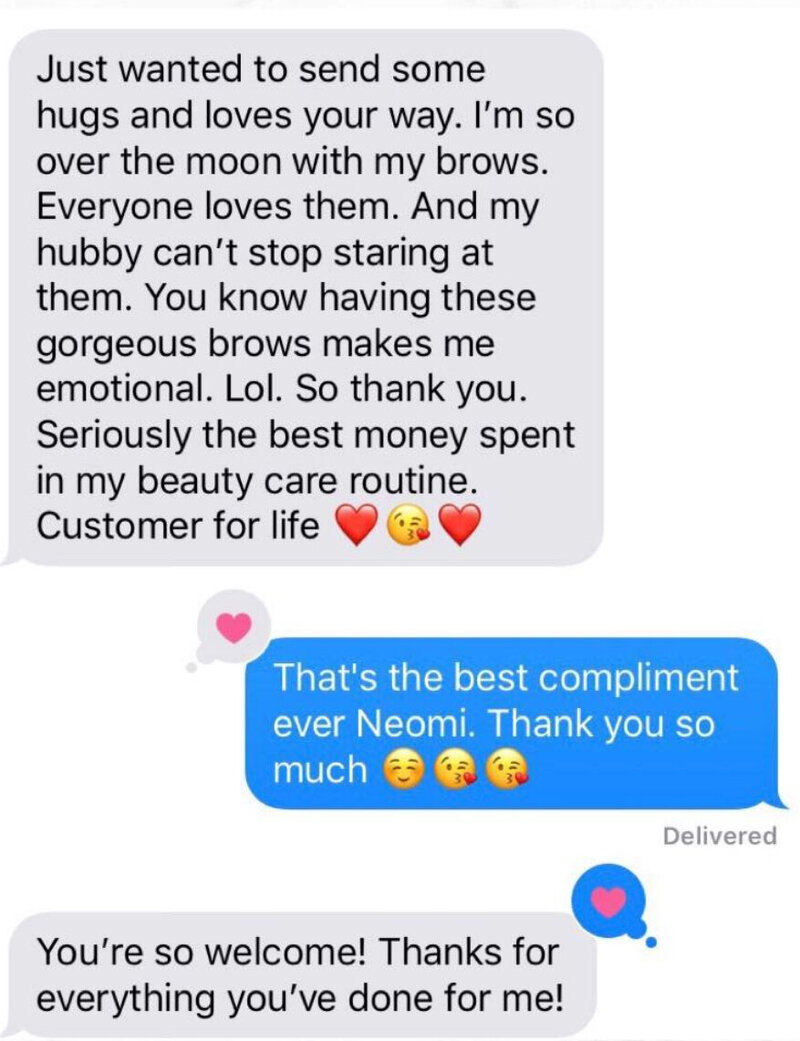
Task: Click the last kissing emoji in blue bubble
Action: tap(507, 770)
